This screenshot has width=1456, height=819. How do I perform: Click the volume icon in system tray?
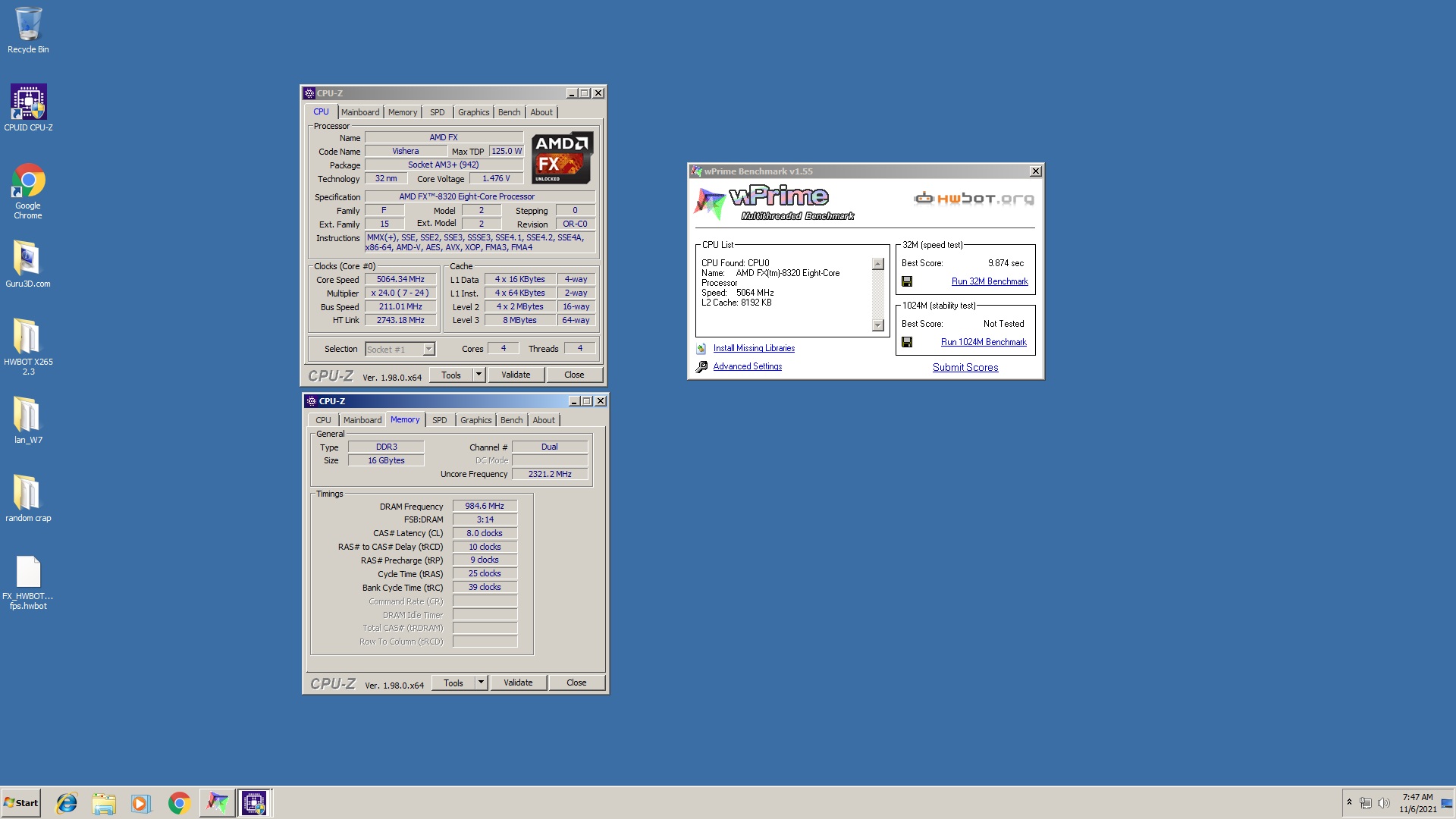coord(1384,803)
